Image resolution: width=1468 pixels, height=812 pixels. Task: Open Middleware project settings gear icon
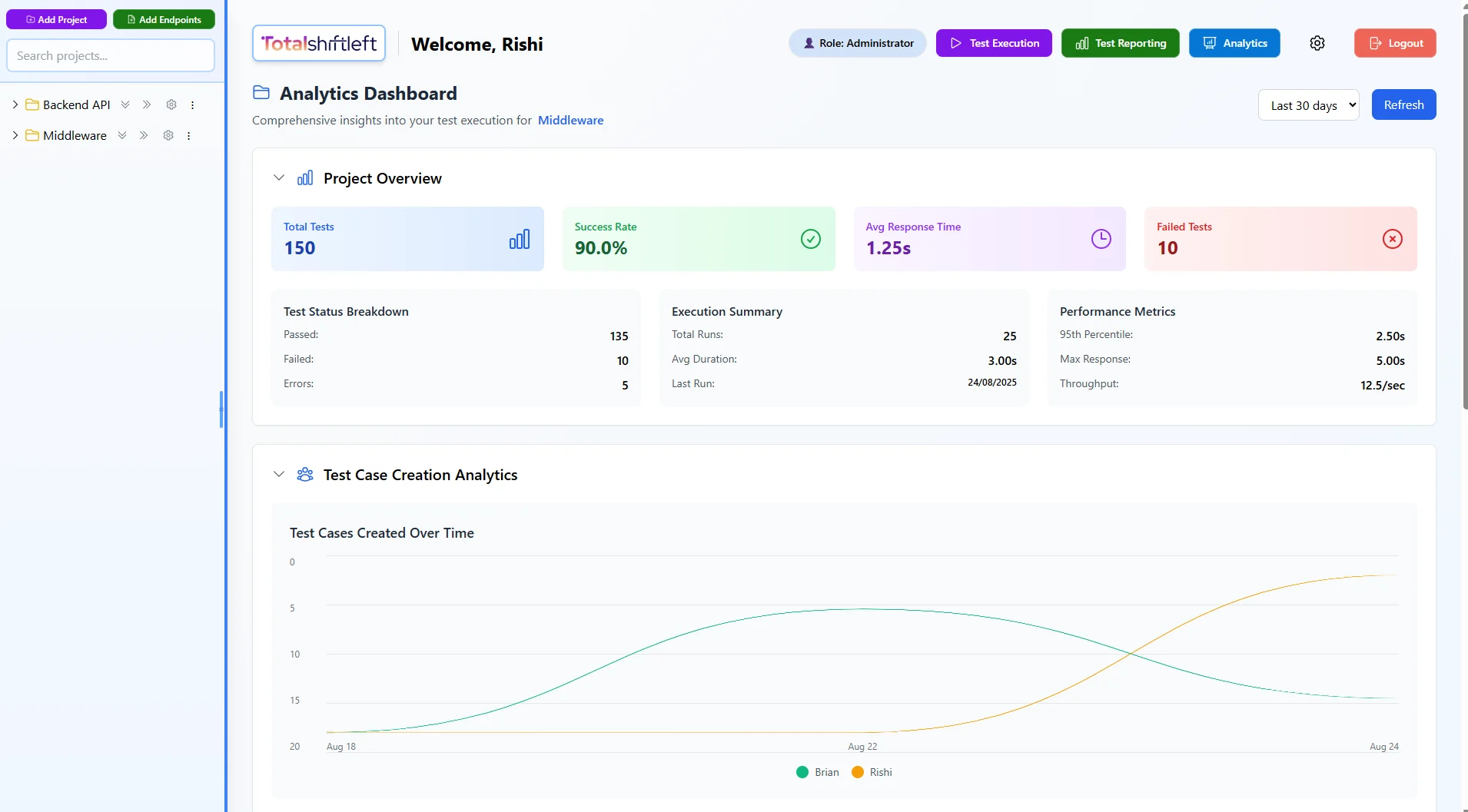[x=168, y=135]
